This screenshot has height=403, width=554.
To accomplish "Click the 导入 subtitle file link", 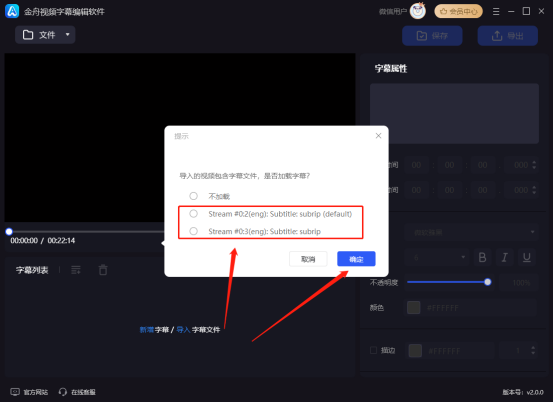I will pos(183,330).
